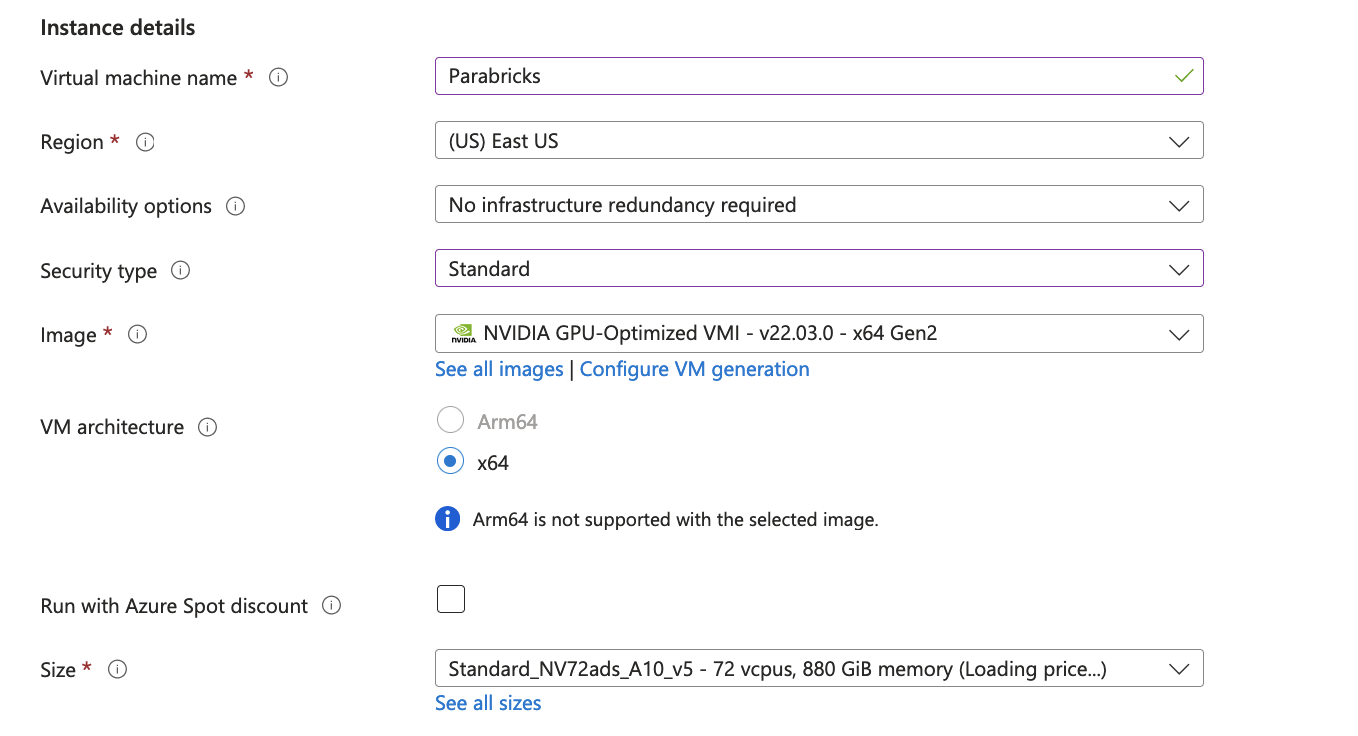Click Azure Spot discount info icon

click(x=332, y=606)
